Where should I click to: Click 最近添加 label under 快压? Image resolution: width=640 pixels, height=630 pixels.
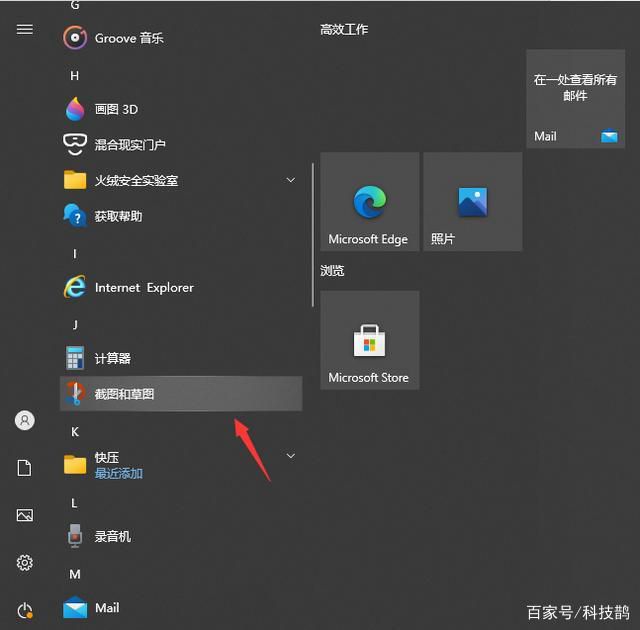[119, 473]
